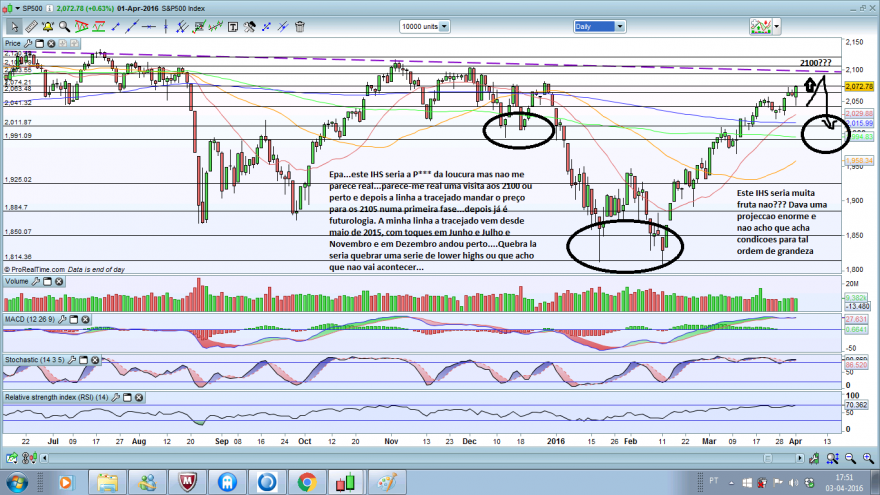Select the parallel lines channel tool
Screen dimensions: 880x495
pyautogui.click(x=182, y=26)
